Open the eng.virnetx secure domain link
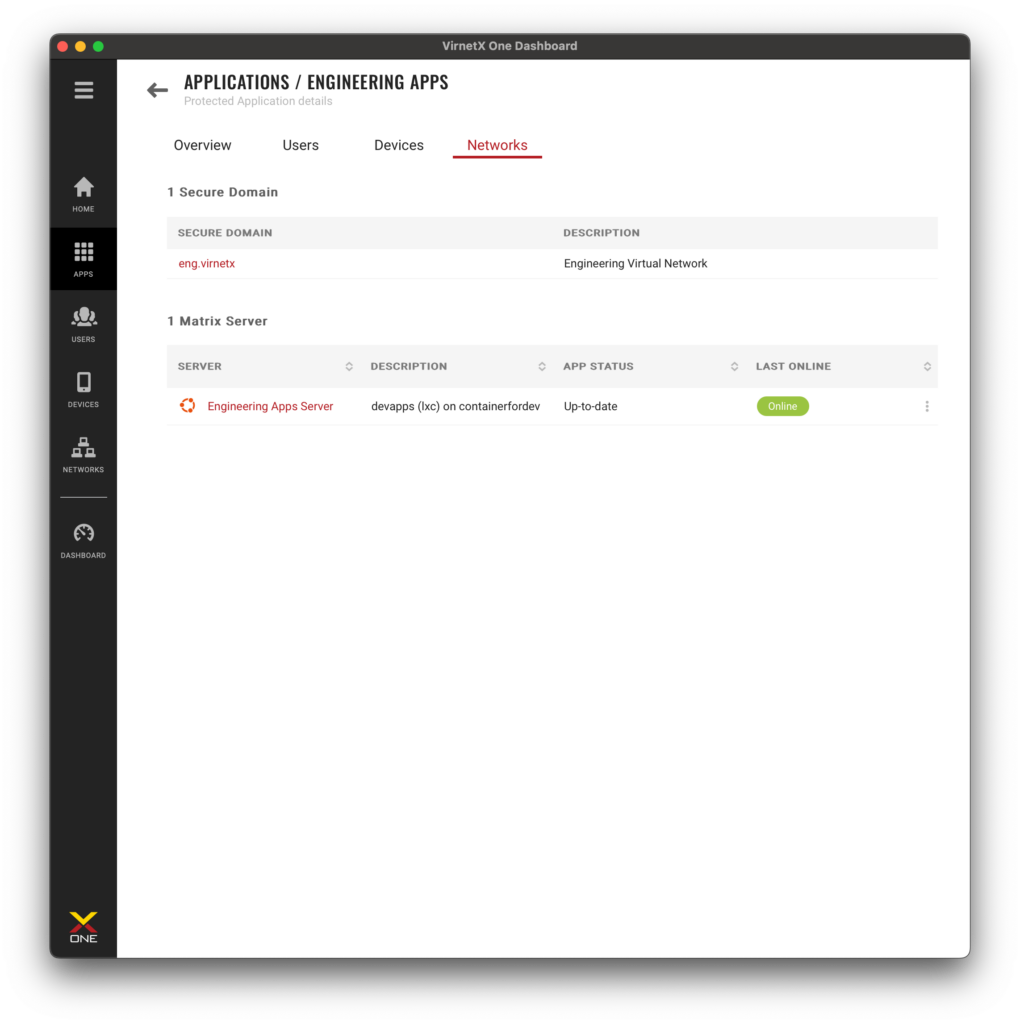 coord(207,264)
